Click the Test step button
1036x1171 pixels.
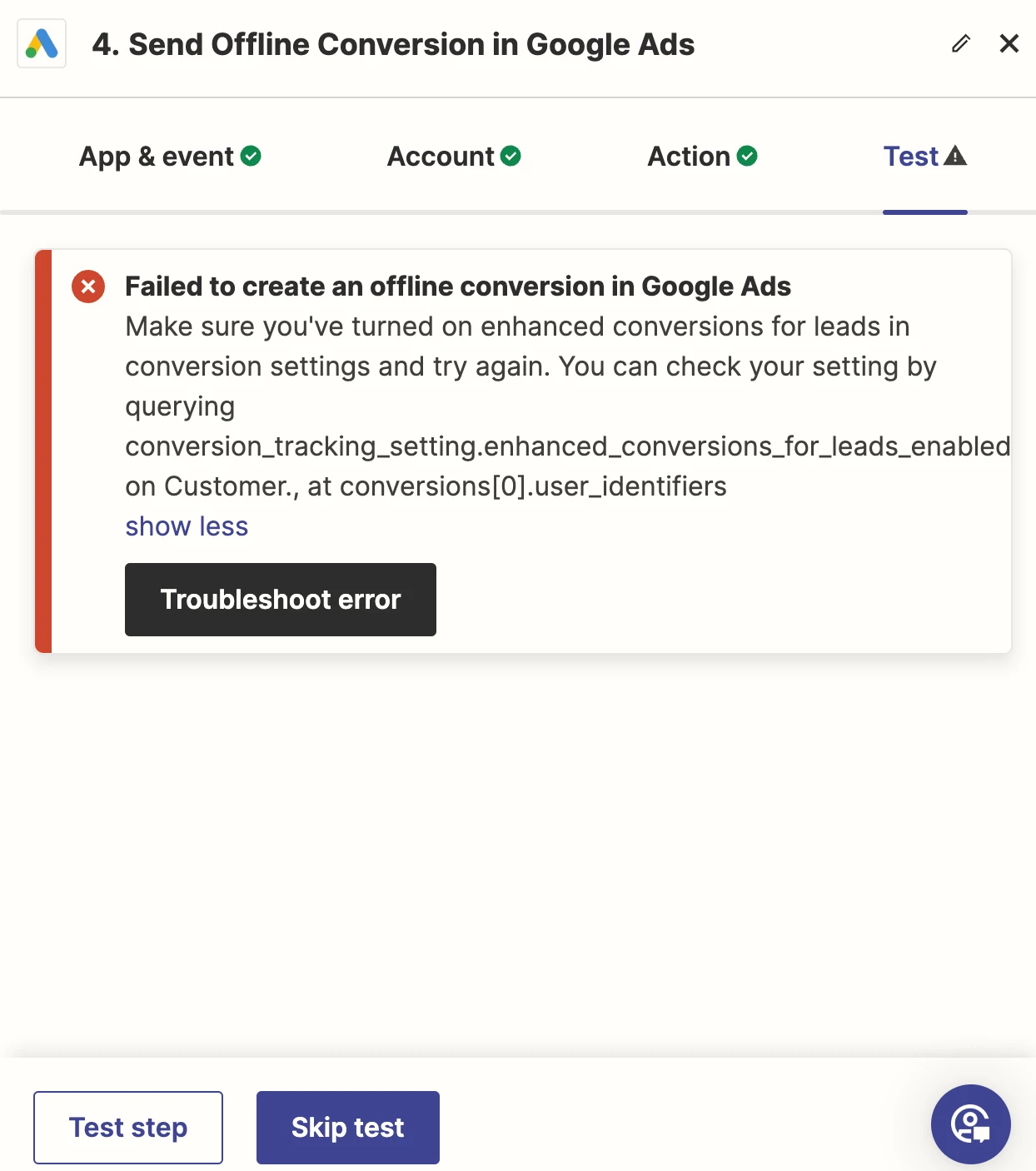pyautogui.click(x=128, y=1127)
